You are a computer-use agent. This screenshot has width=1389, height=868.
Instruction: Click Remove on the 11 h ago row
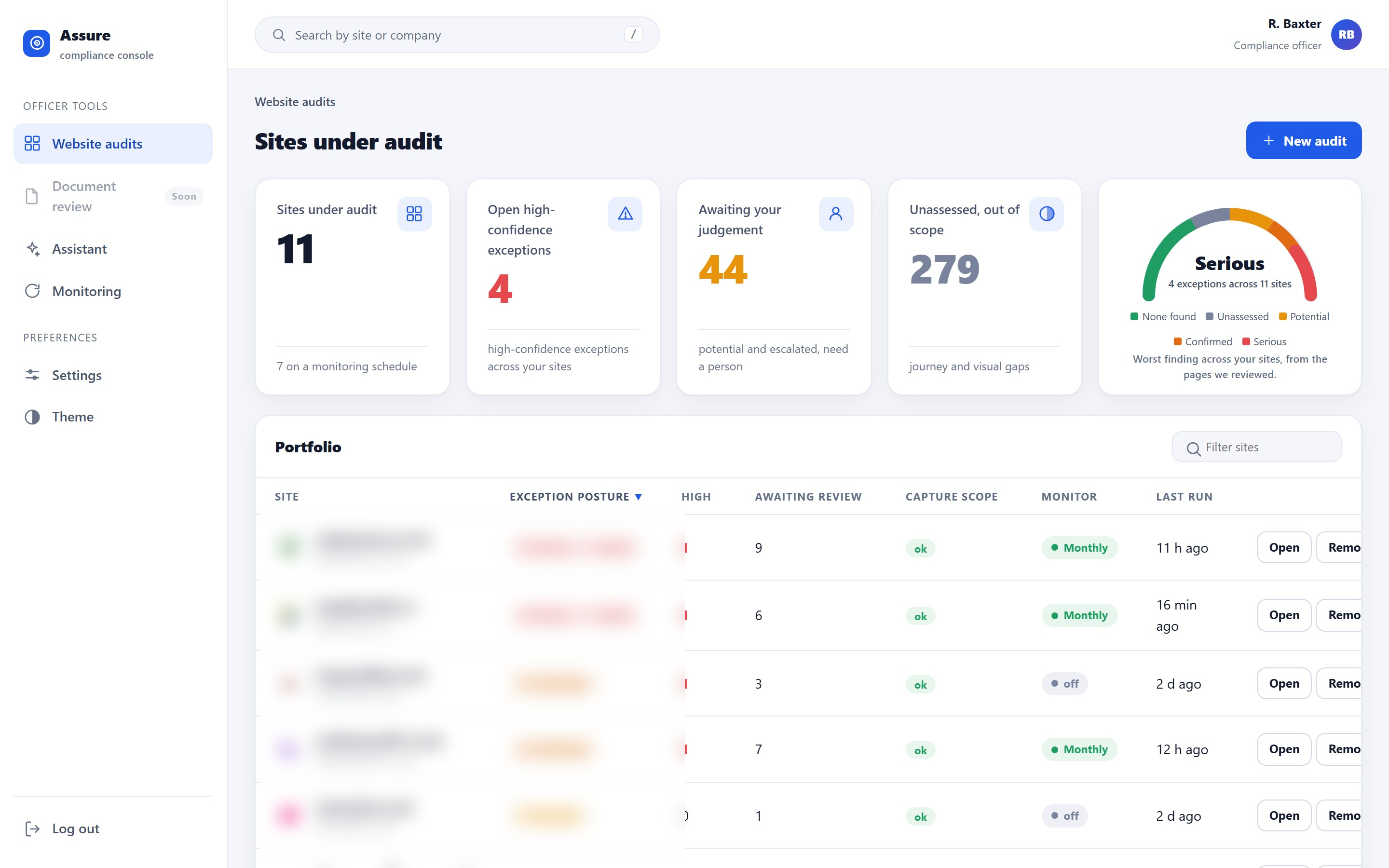1338,547
